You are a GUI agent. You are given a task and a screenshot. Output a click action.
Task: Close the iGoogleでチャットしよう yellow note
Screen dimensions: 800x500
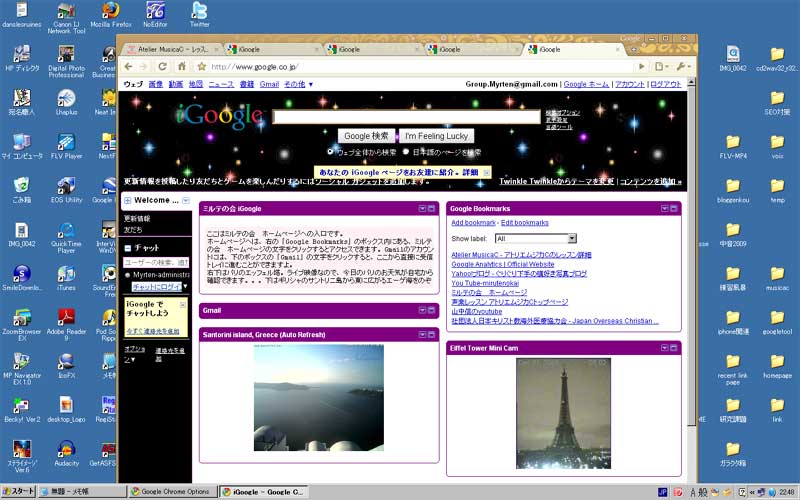point(183,305)
